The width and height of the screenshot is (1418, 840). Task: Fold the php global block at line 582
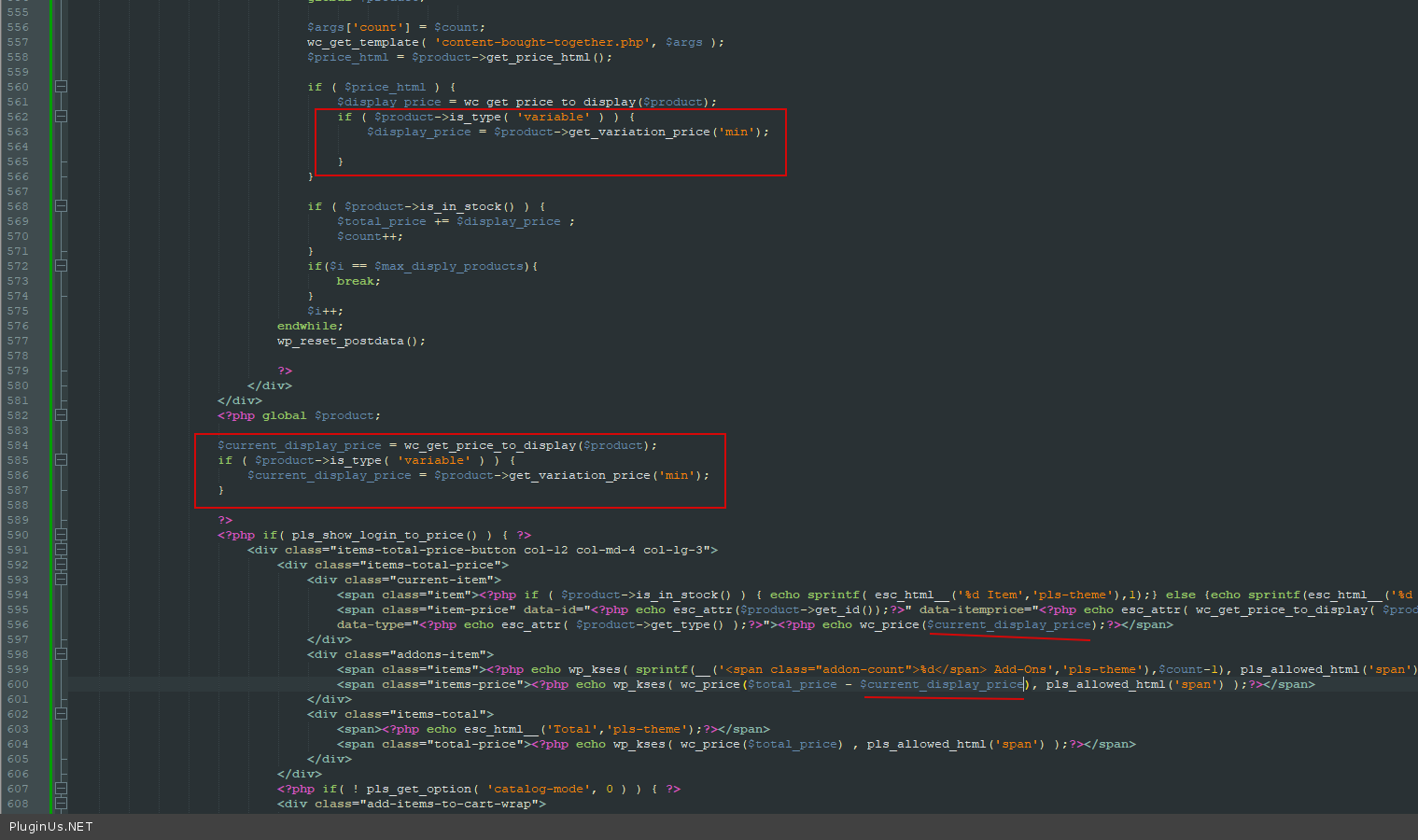61,415
